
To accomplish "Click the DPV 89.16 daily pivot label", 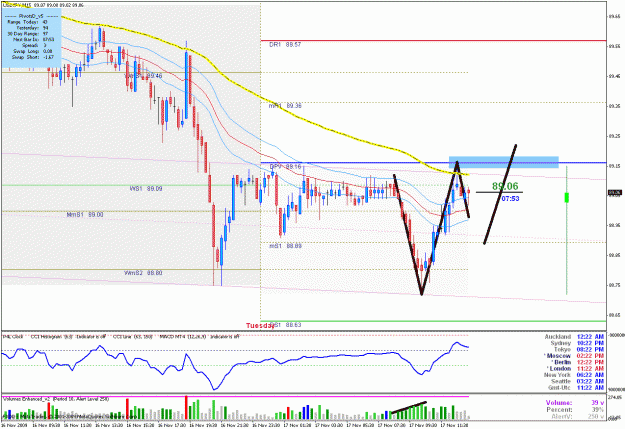I will pos(285,166).
